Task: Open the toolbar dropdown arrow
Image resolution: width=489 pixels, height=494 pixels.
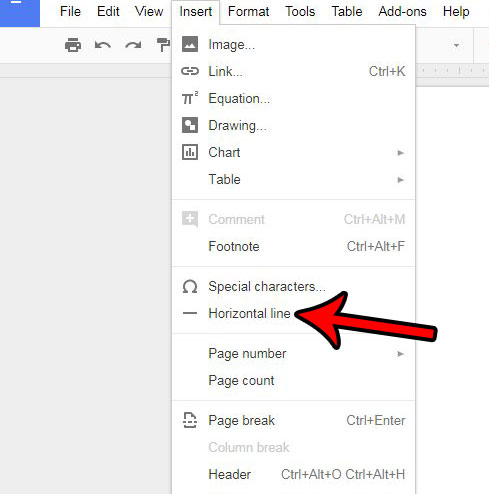Action: point(456,45)
